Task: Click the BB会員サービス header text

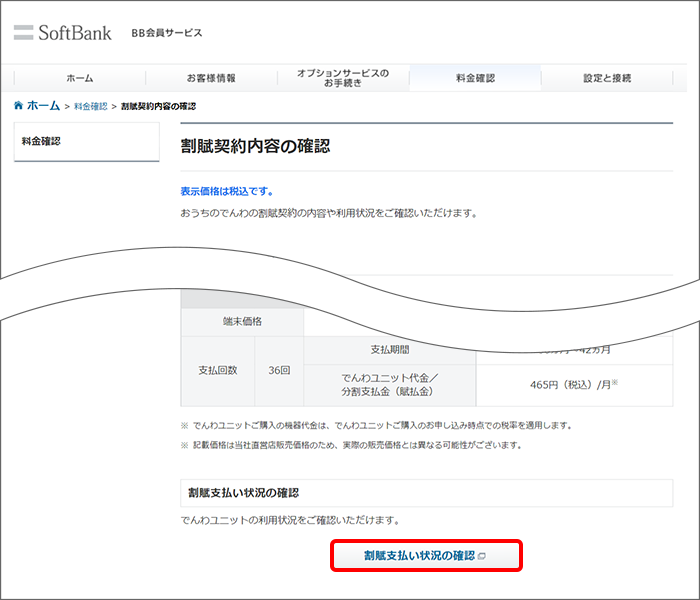Action: [167, 33]
